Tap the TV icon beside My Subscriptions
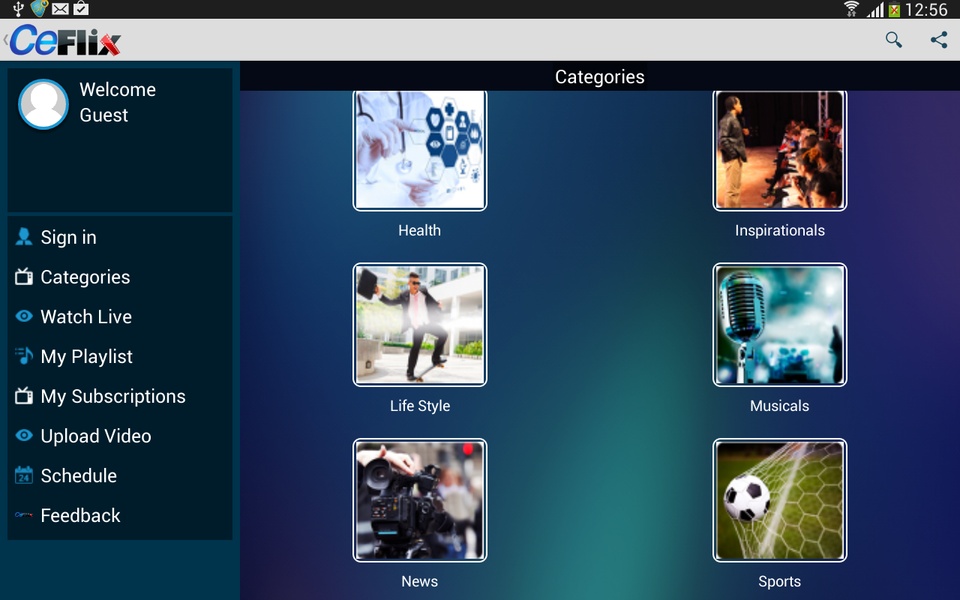 [24, 396]
